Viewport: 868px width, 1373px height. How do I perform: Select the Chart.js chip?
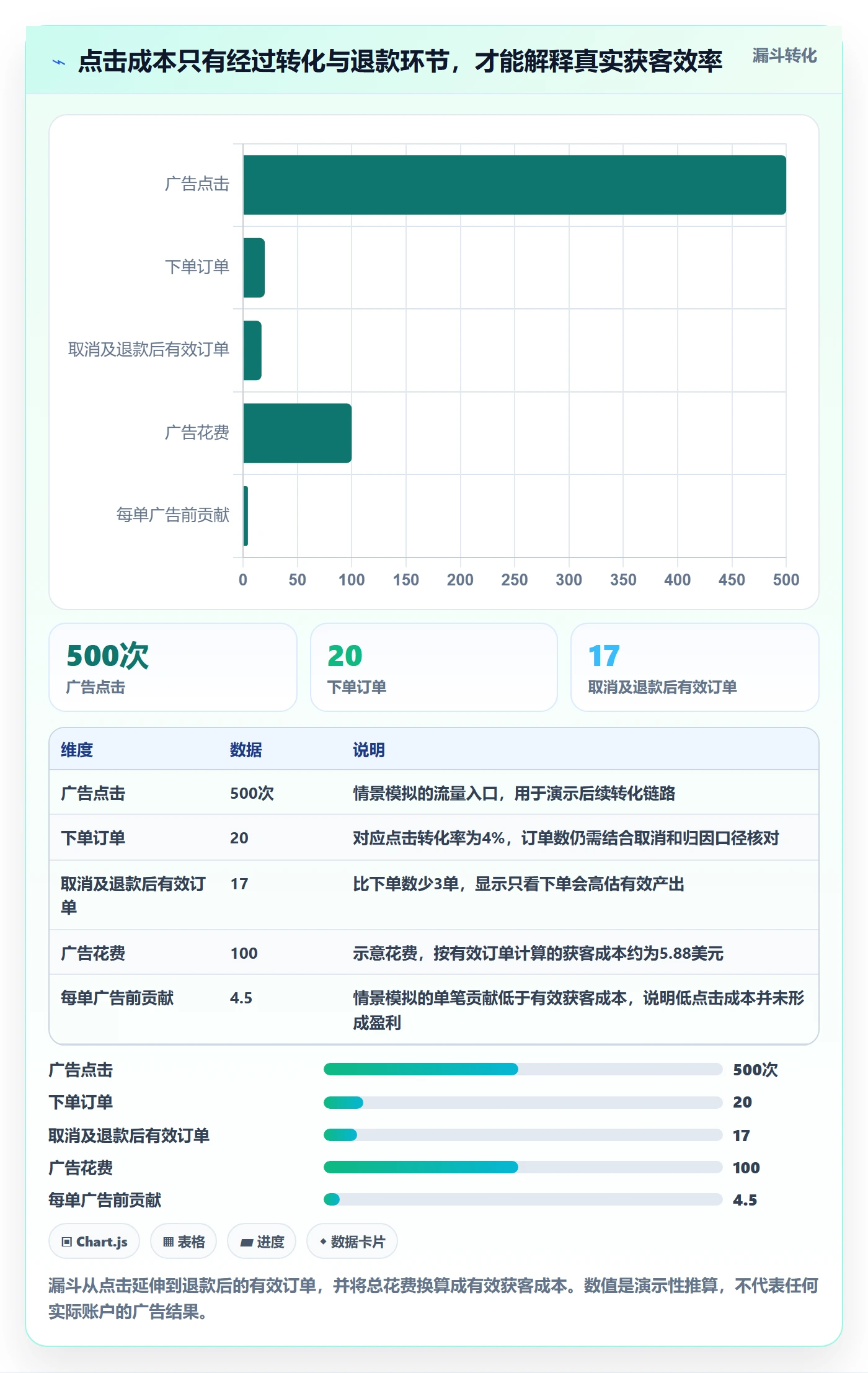94,1242
